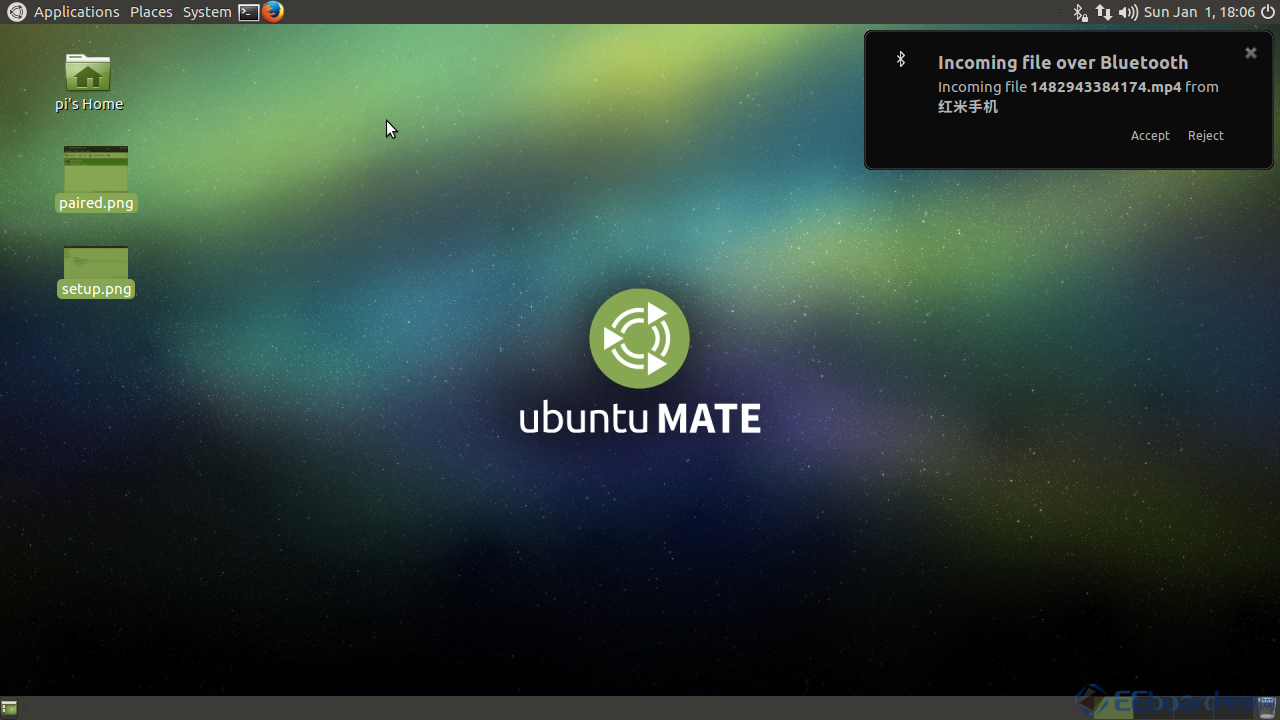Image resolution: width=1280 pixels, height=720 pixels.
Task: Accept the incoming Bluetooth file
Action: [1150, 135]
